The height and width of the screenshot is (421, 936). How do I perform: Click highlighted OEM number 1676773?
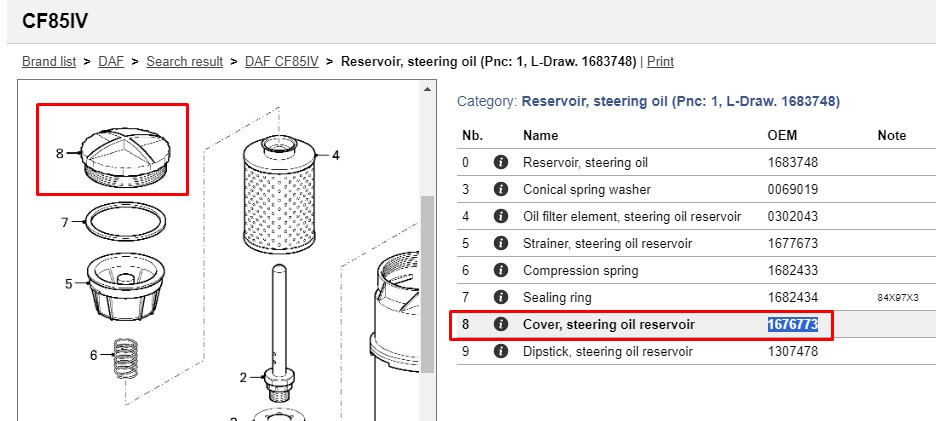pos(793,324)
